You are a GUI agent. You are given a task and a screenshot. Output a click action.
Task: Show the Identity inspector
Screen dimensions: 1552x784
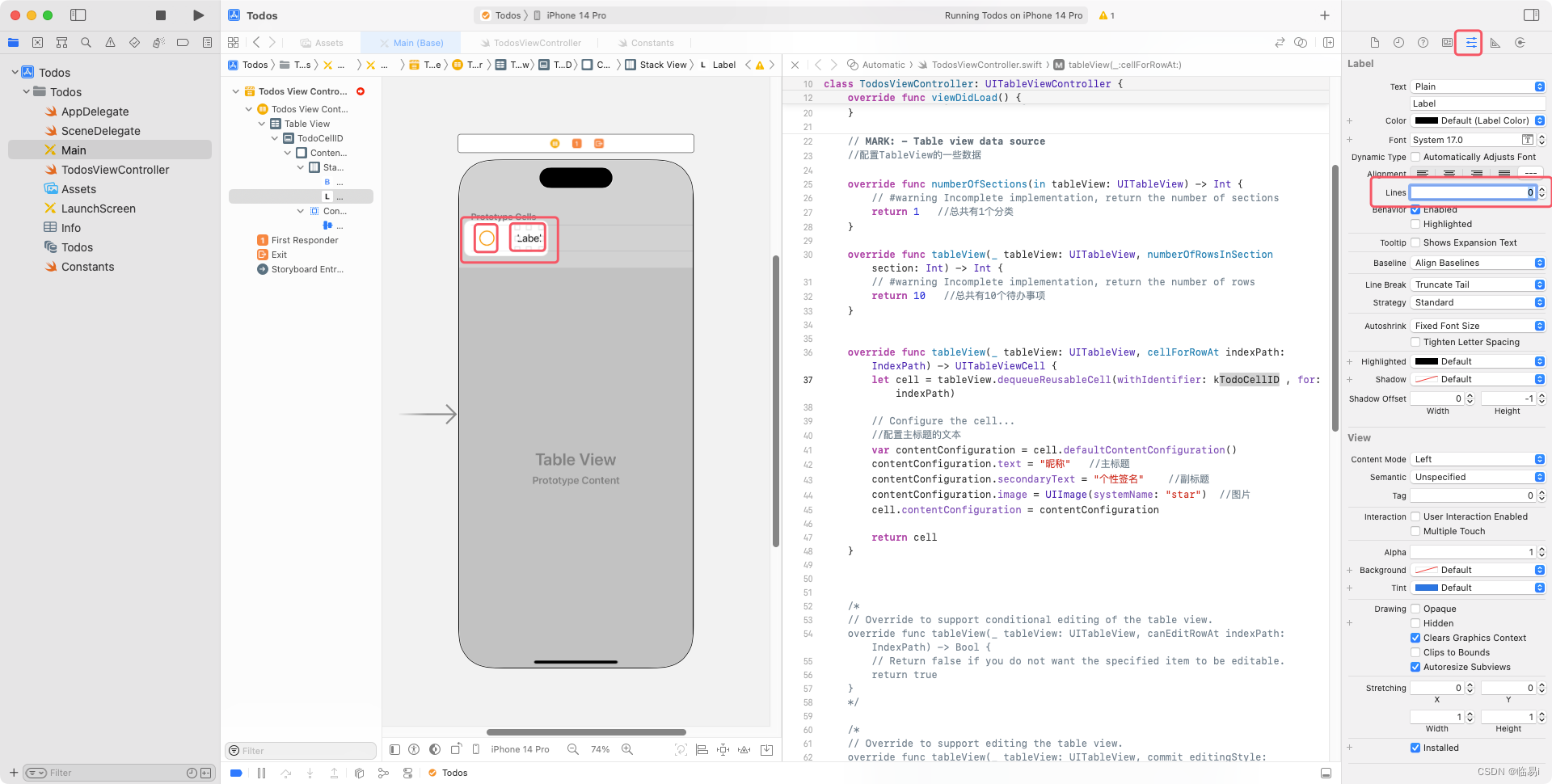(x=1447, y=43)
